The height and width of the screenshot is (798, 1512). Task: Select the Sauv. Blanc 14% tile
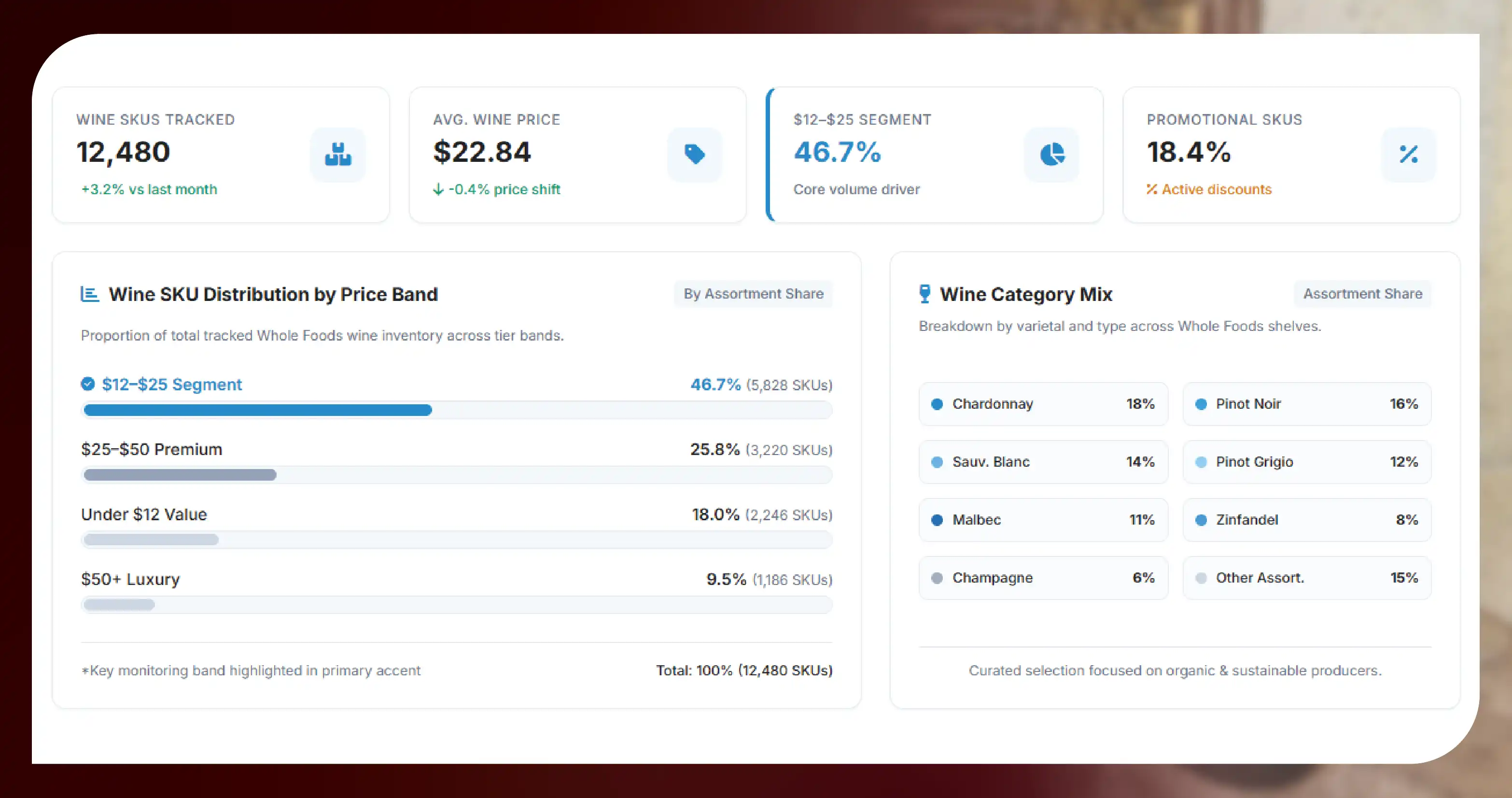coord(1043,462)
